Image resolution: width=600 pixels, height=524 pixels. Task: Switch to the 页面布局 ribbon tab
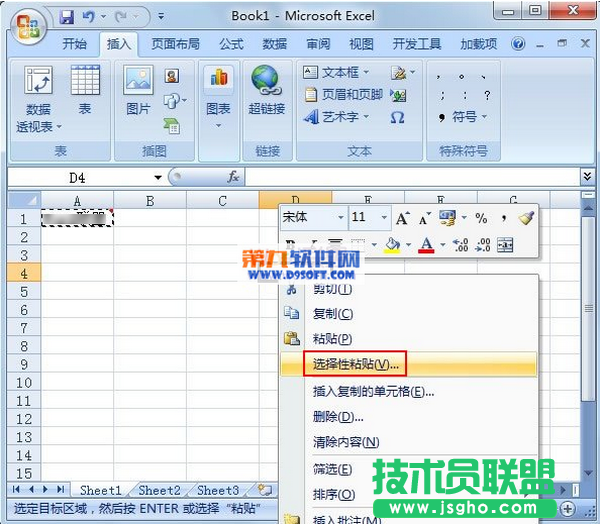click(175, 44)
